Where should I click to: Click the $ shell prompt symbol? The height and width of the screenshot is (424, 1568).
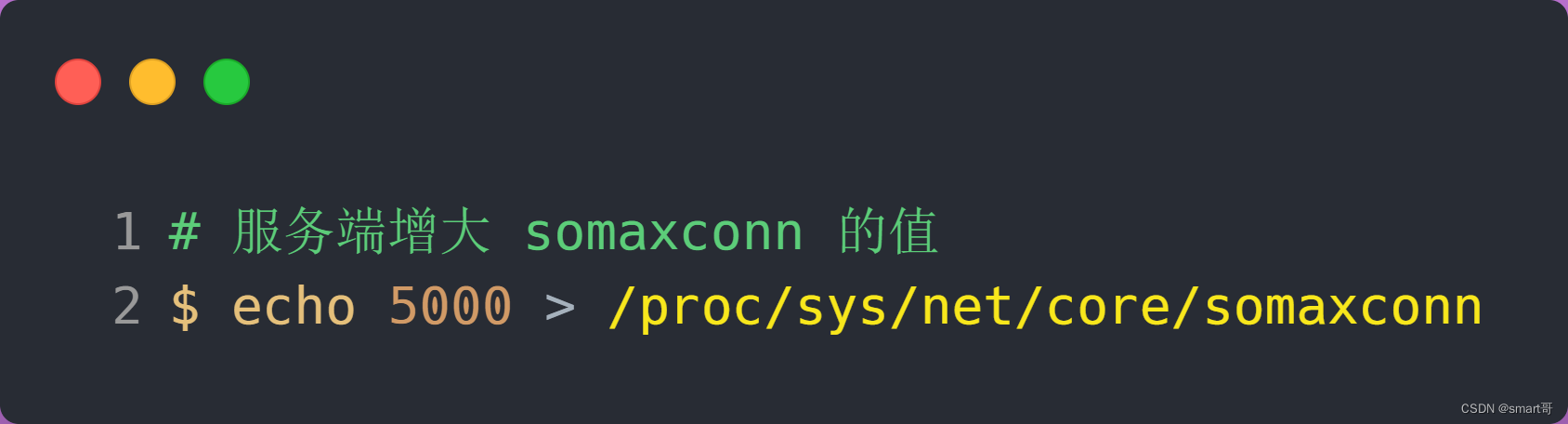tap(185, 307)
